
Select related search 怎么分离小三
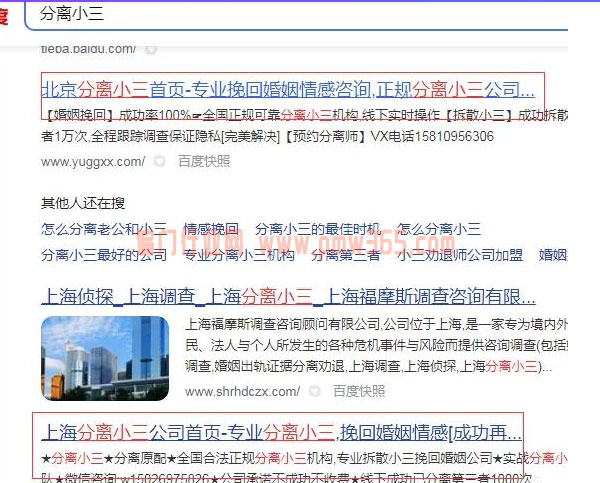[x=439, y=229]
